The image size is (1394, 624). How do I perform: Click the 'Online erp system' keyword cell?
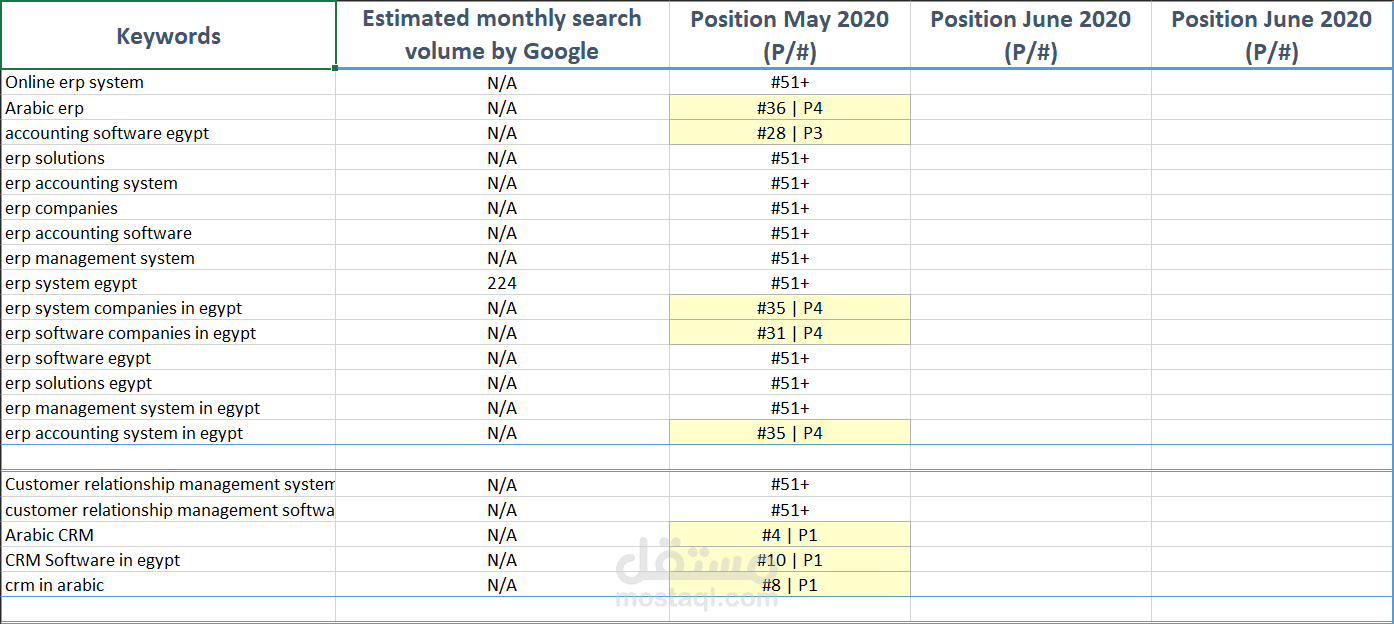168,83
